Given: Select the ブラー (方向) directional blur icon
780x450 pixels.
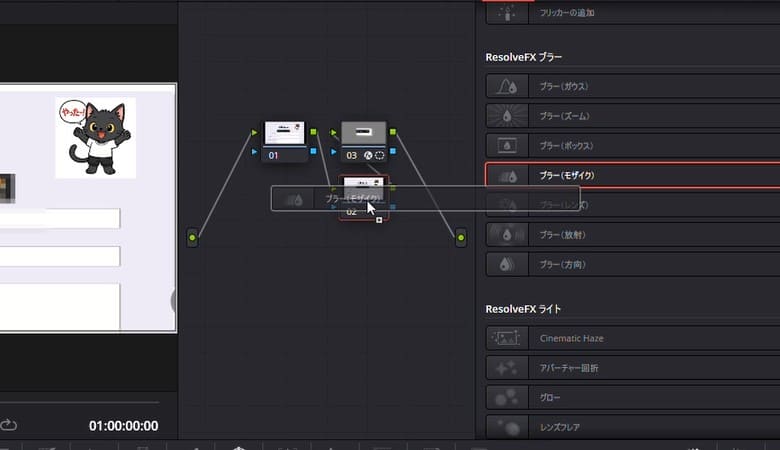Looking at the screenshot, I should coord(507,264).
